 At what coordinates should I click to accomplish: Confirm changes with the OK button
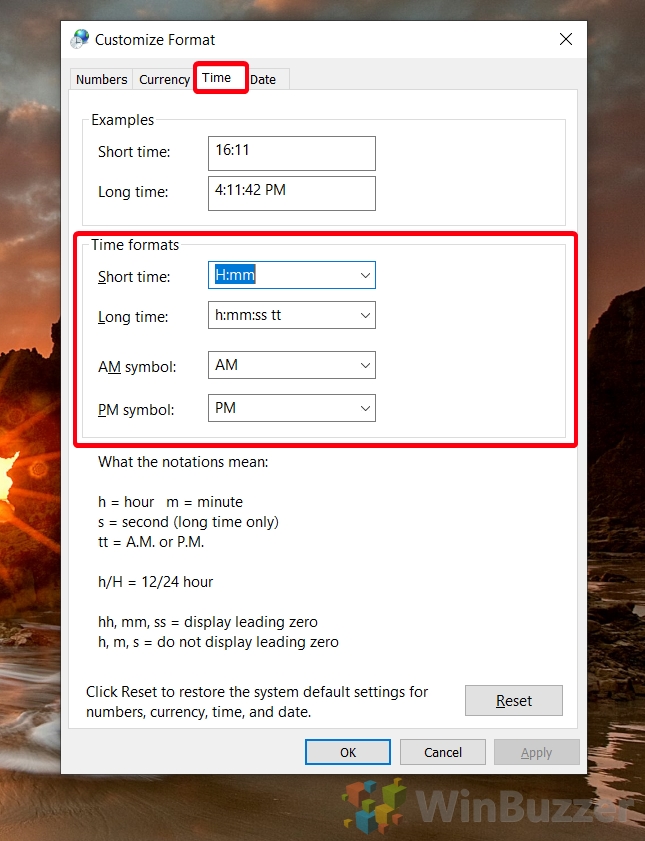point(347,752)
